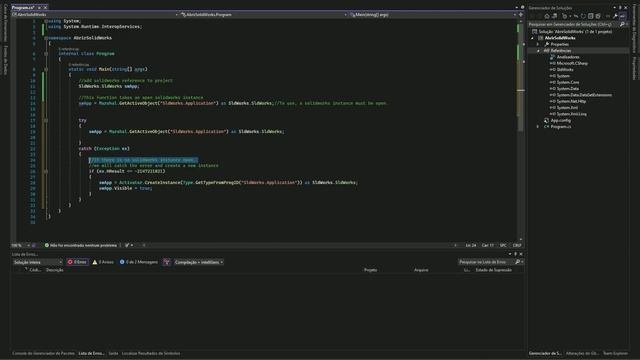This screenshot has width=640, height=360.
Task: Toggle the show all files icon
Action: coord(598,16)
